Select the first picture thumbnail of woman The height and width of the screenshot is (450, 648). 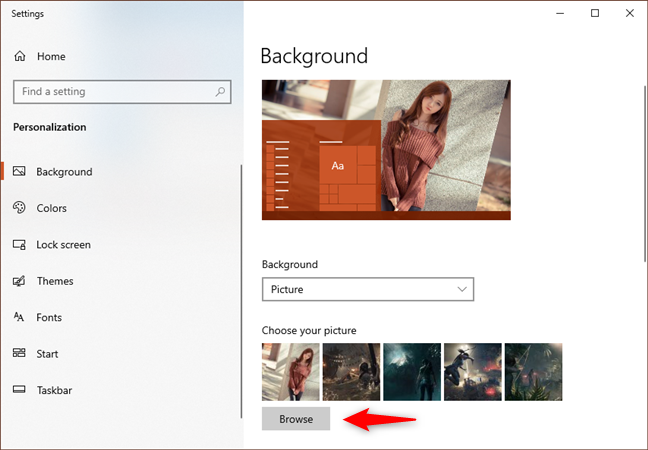coord(291,372)
